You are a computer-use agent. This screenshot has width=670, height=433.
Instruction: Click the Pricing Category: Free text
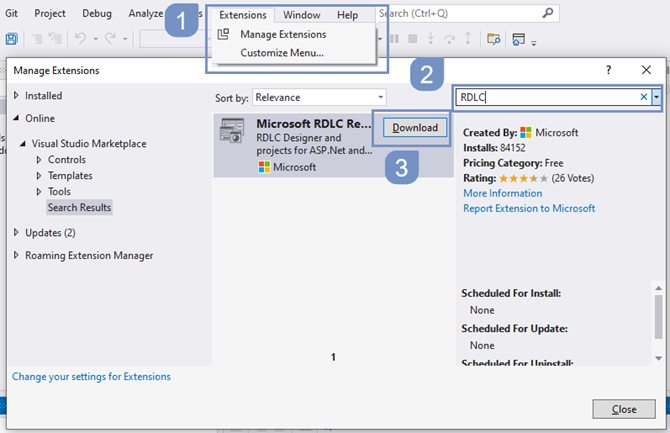[x=513, y=163]
